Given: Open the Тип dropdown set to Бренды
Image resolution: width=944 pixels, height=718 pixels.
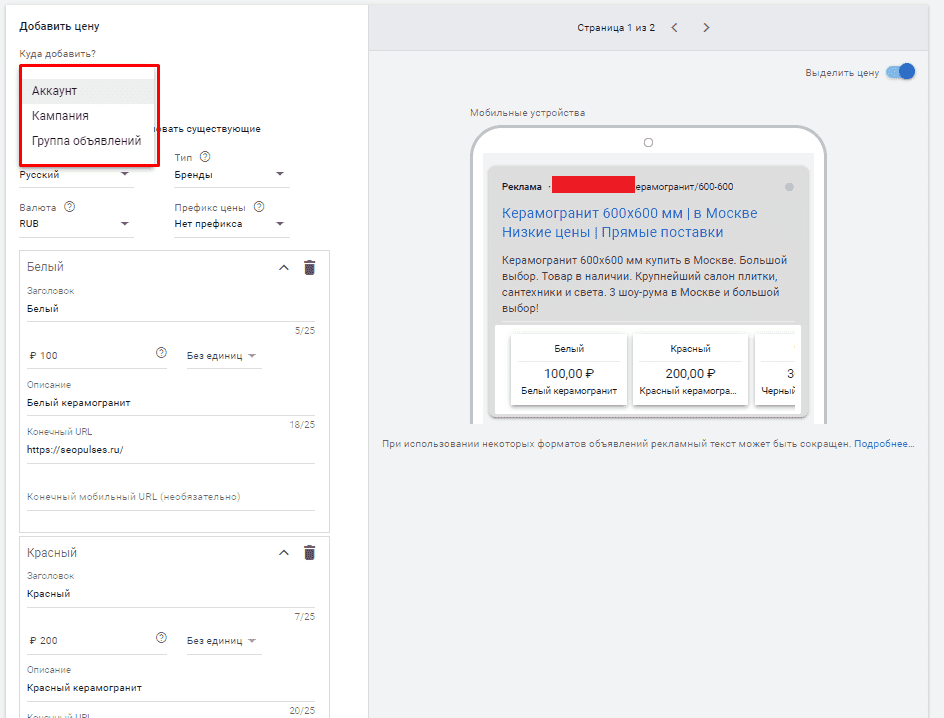Looking at the screenshot, I should click(232, 175).
